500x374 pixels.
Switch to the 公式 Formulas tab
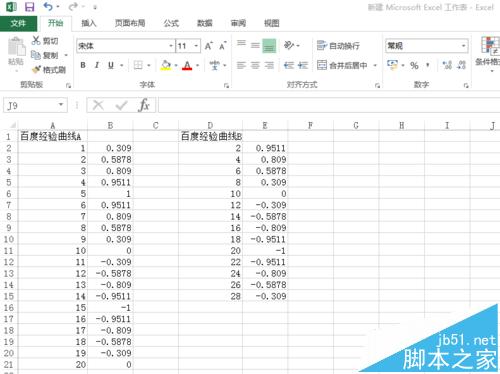[x=171, y=23]
